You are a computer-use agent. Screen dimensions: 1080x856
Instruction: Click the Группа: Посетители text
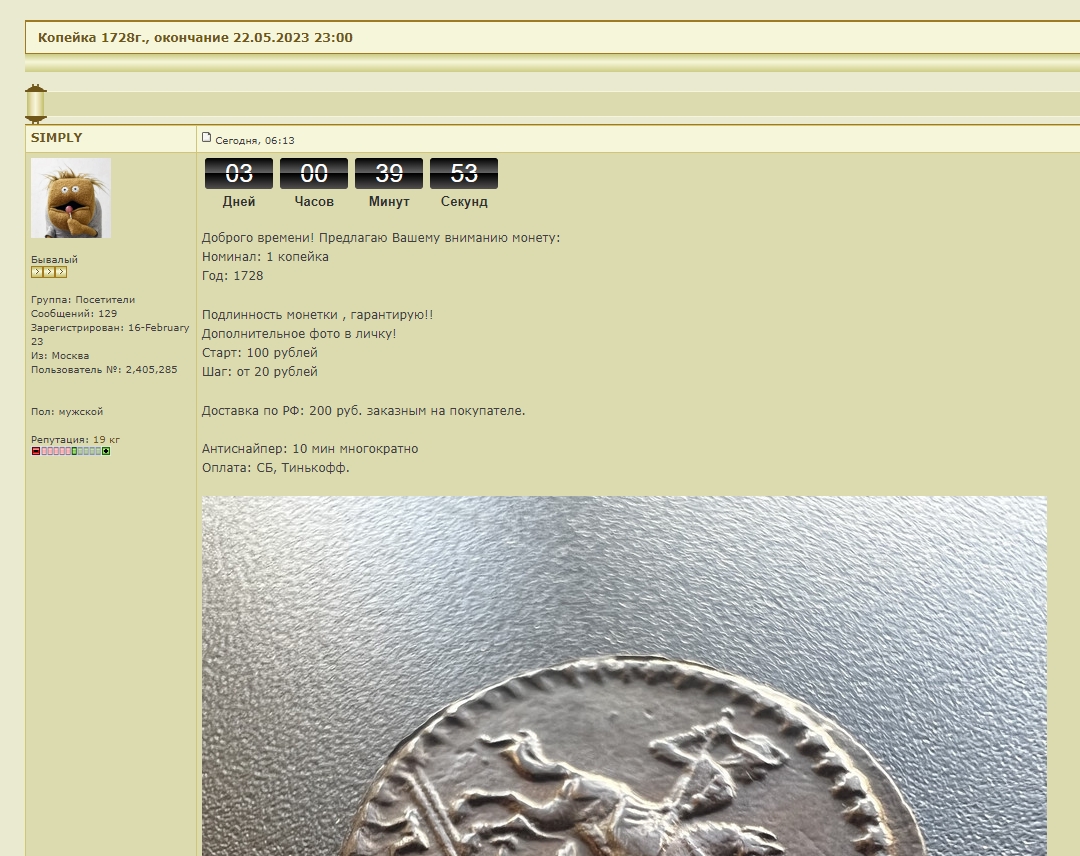[x=83, y=300]
